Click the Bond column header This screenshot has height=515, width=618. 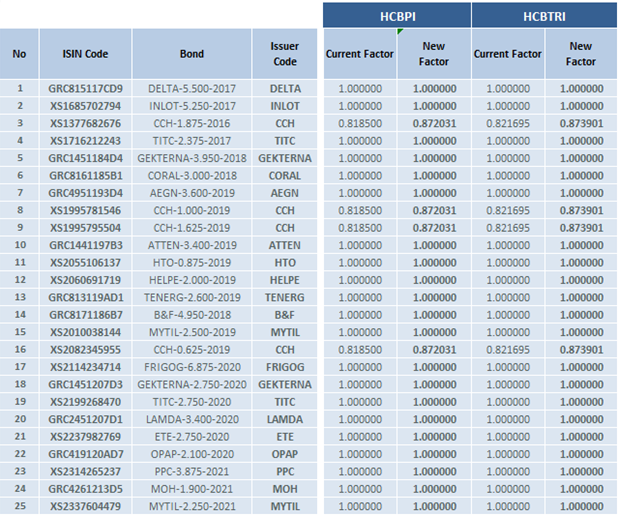[x=191, y=54]
